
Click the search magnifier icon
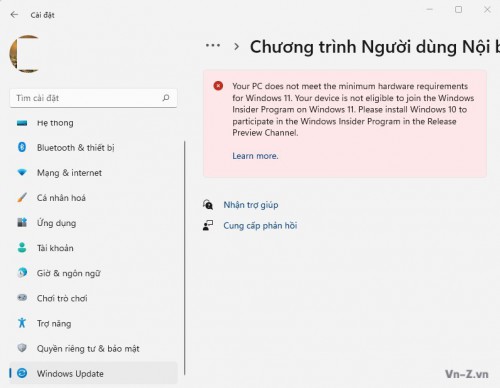point(166,98)
